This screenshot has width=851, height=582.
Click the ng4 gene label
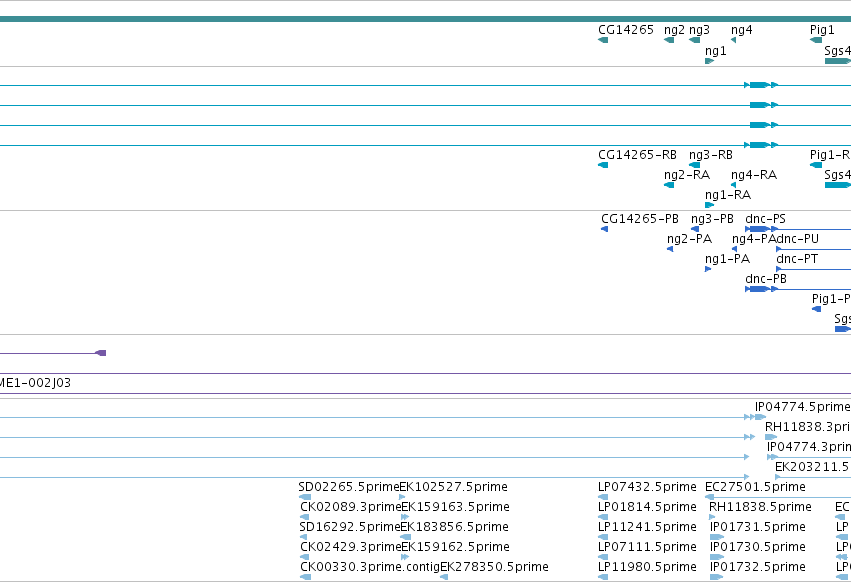(x=741, y=30)
